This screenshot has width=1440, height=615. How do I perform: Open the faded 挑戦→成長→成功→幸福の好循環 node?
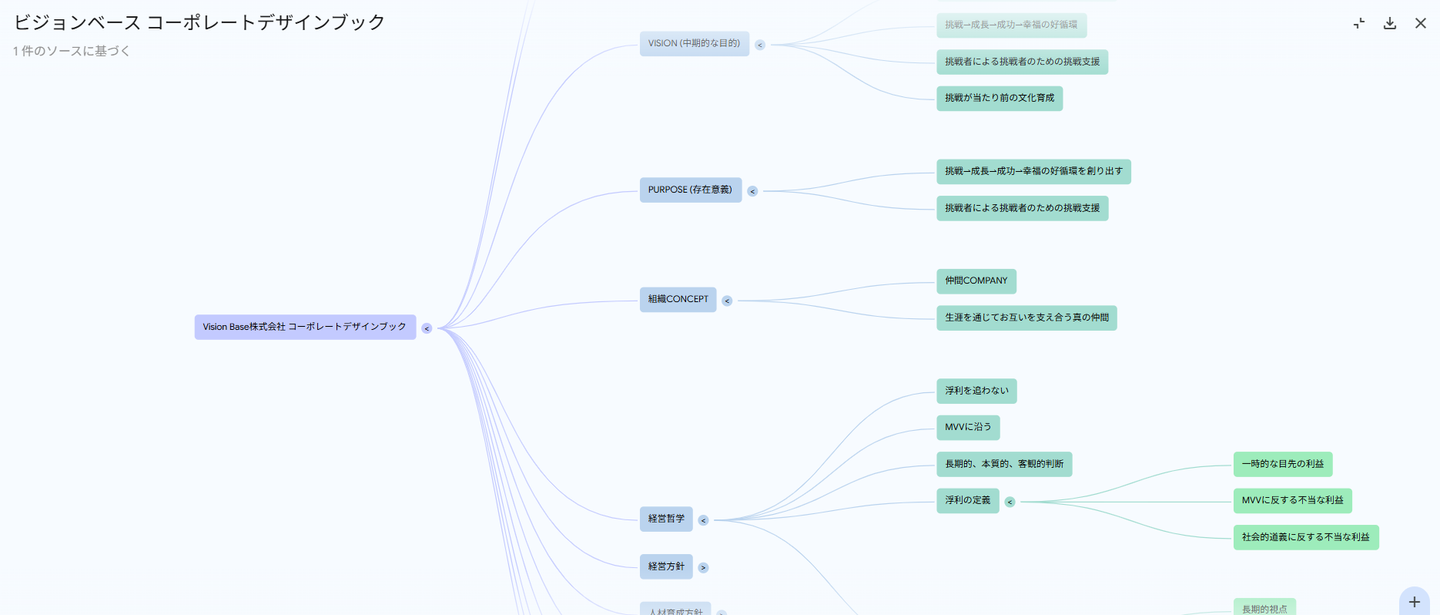coord(1011,25)
